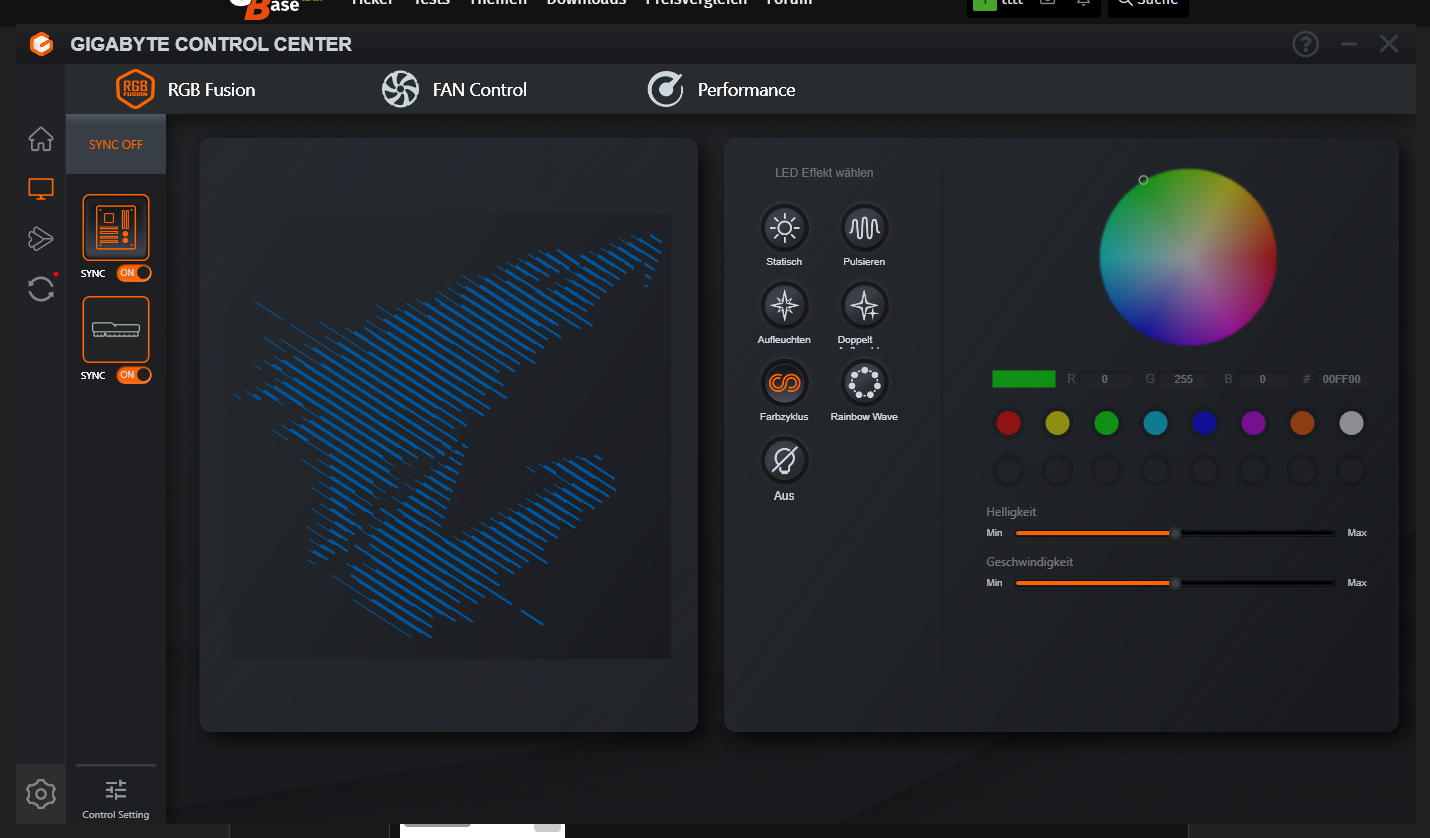The image size is (1430, 838).
Task: Select the RAM module device icon
Action: point(116,329)
